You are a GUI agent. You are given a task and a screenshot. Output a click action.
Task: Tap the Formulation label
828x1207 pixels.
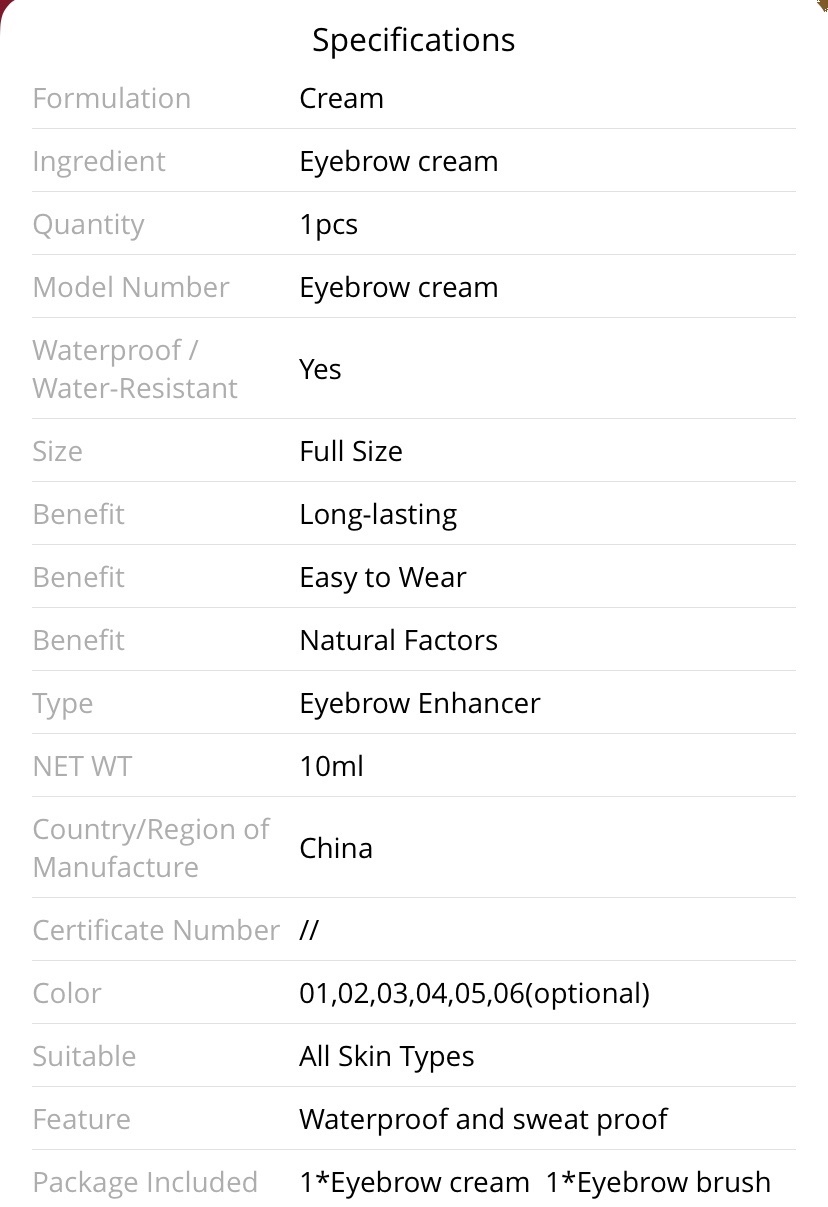(112, 98)
